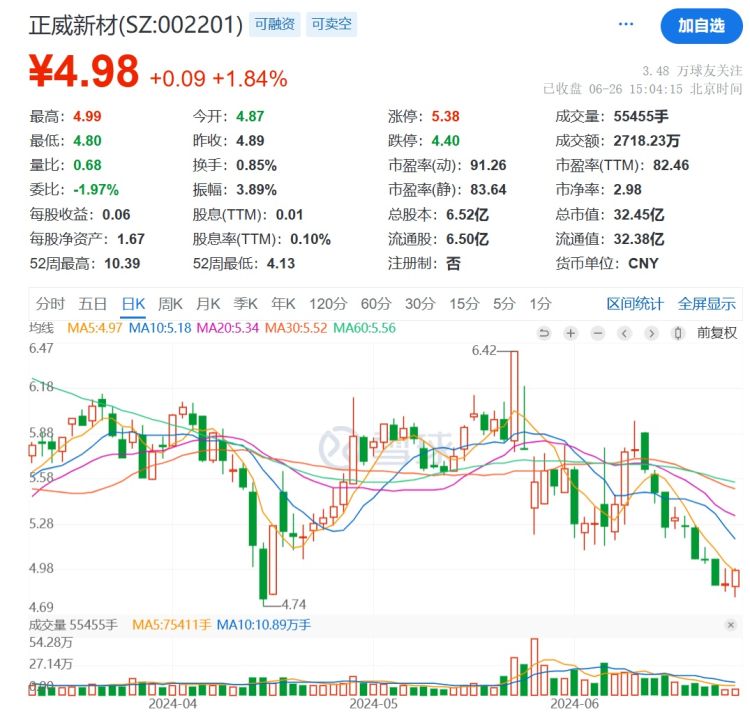
Task: Select the 月K chart tab
Action: pyautogui.click(x=208, y=304)
